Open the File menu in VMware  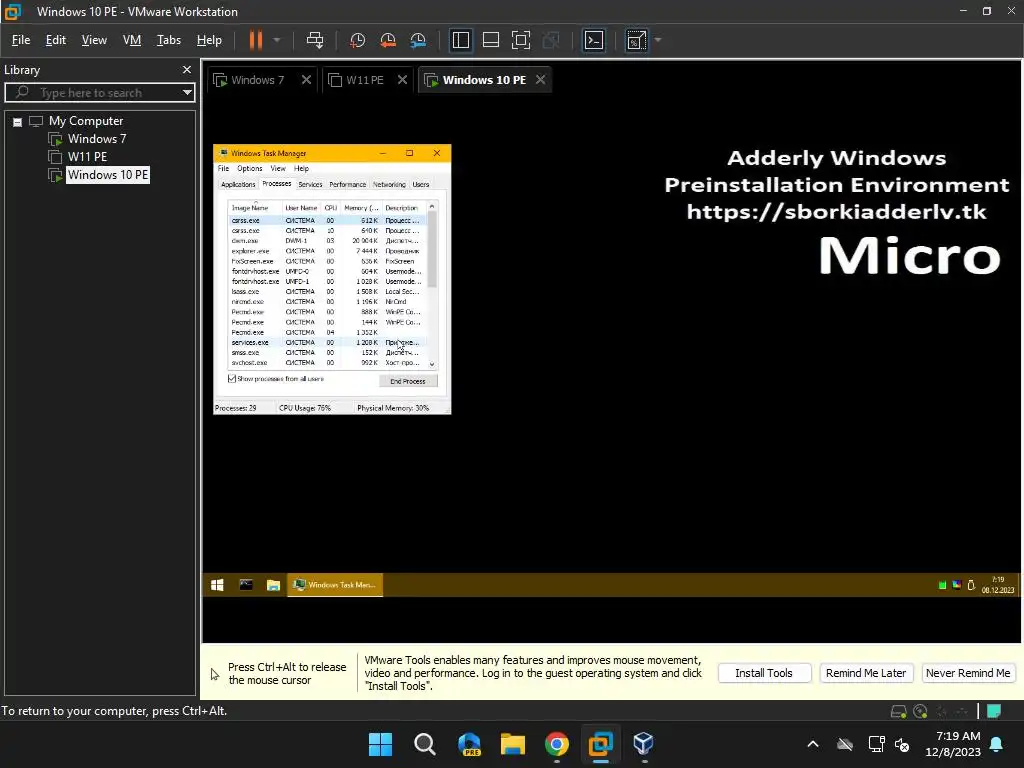pos(21,40)
